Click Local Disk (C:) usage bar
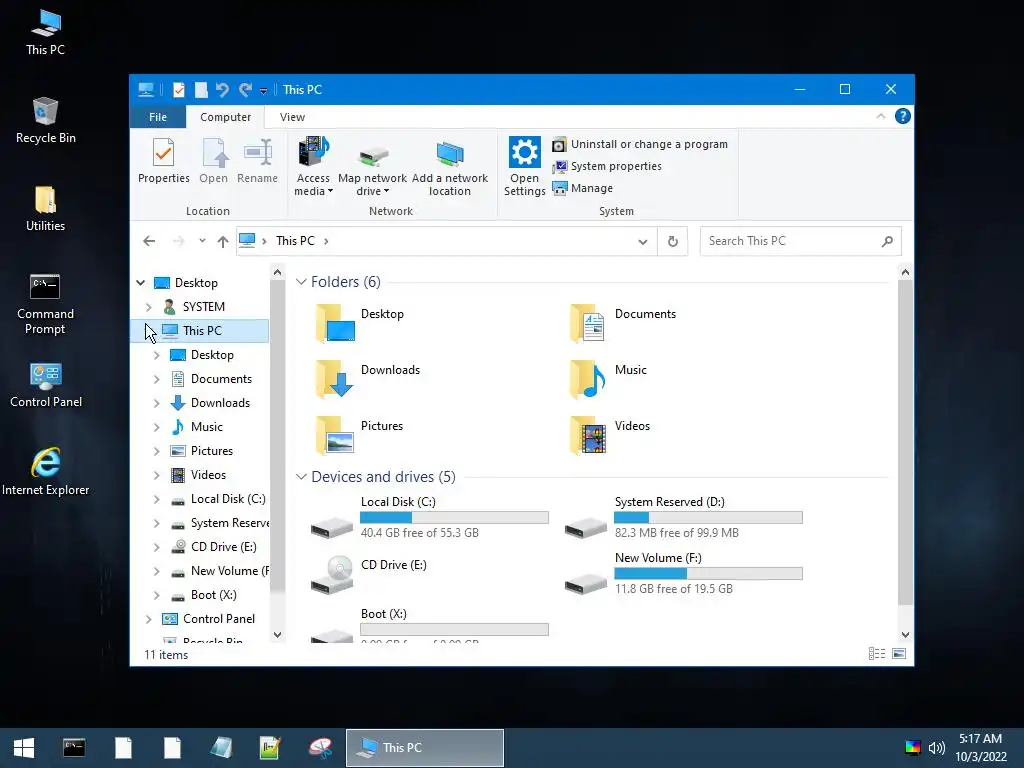Screen dimensions: 1024x768 click(x=454, y=518)
